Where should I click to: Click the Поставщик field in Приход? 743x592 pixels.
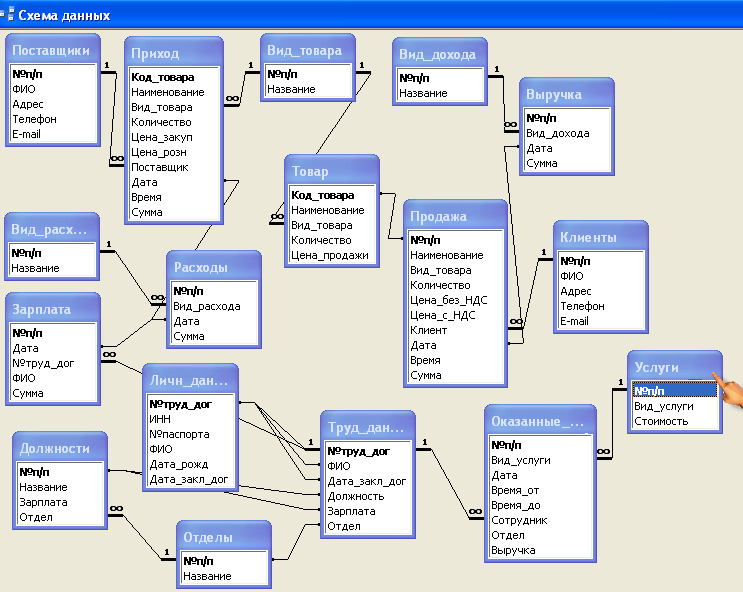tap(174, 167)
